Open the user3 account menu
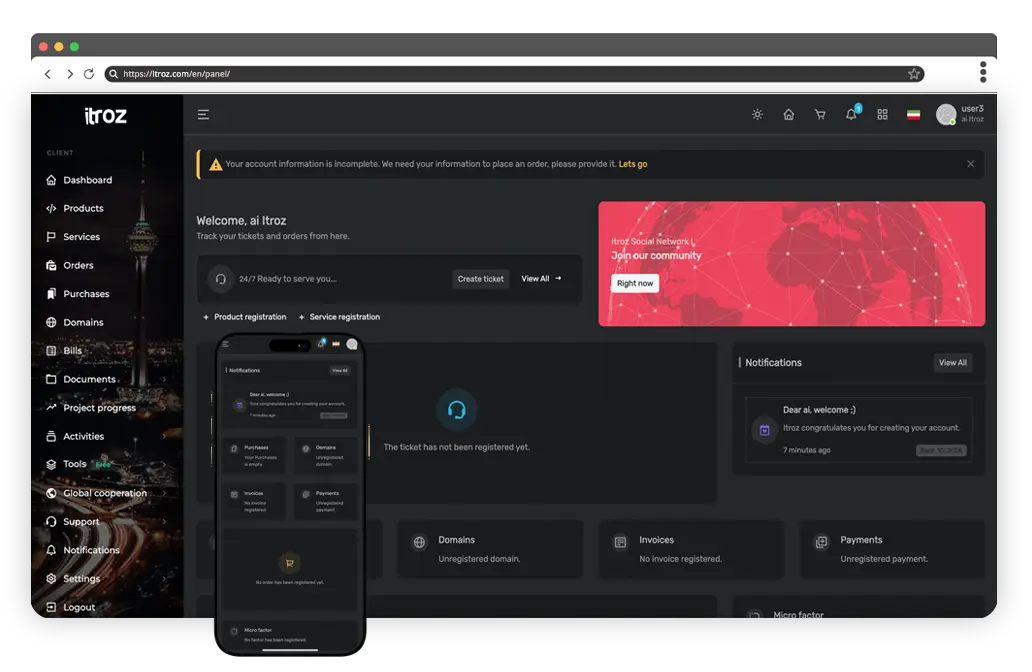Screen dimensions: 1032x672 coord(960,114)
